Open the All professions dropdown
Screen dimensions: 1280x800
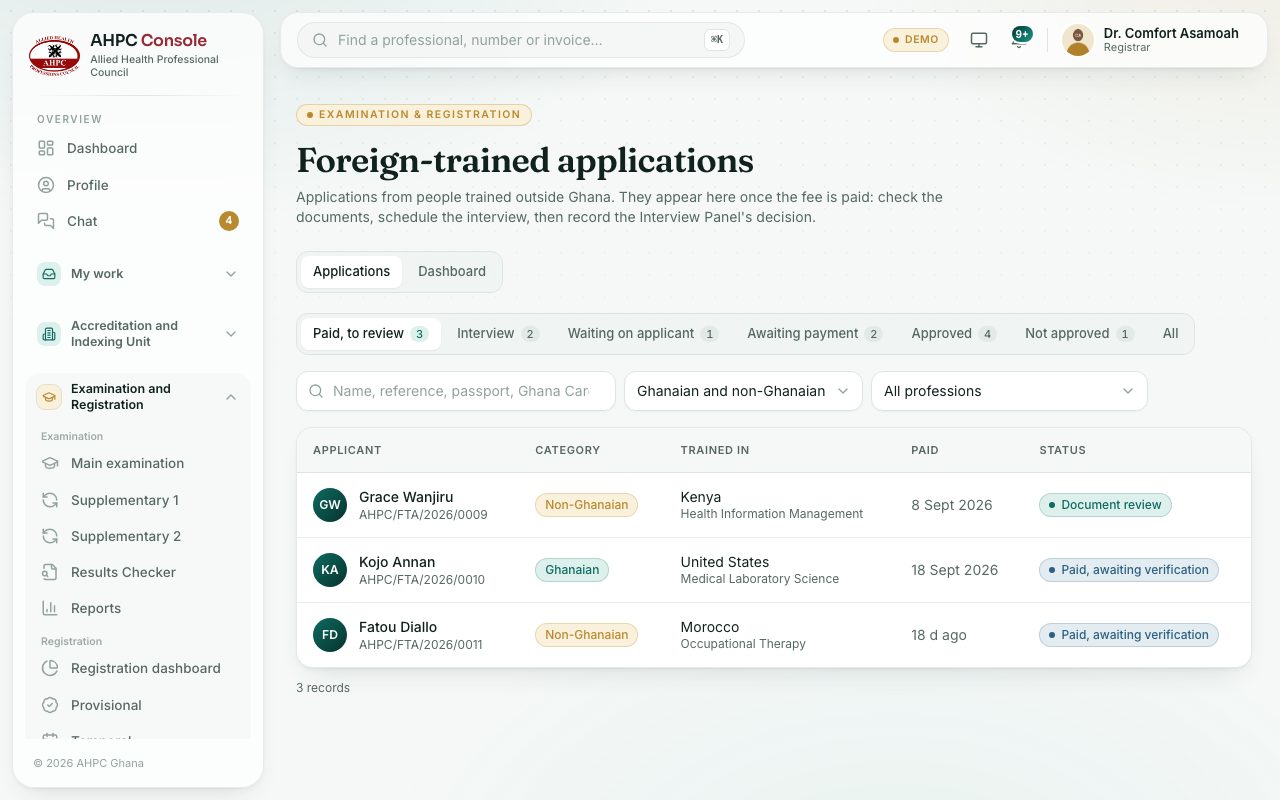click(x=1009, y=391)
